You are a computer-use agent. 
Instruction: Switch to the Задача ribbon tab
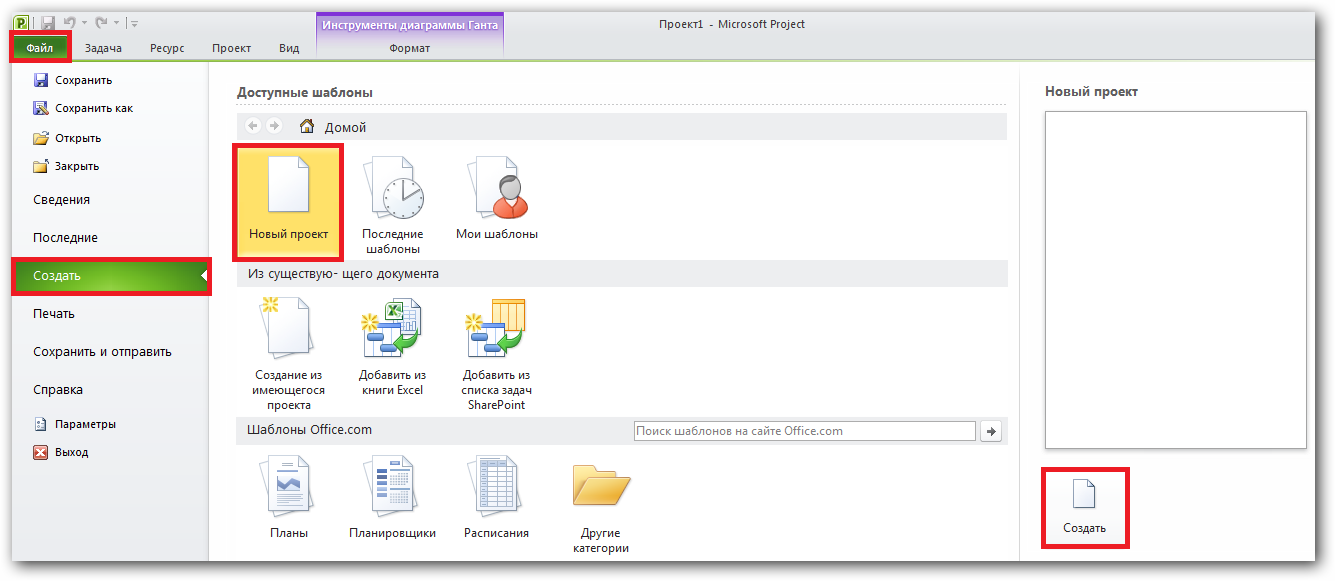pyautogui.click(x=103, y=47)
